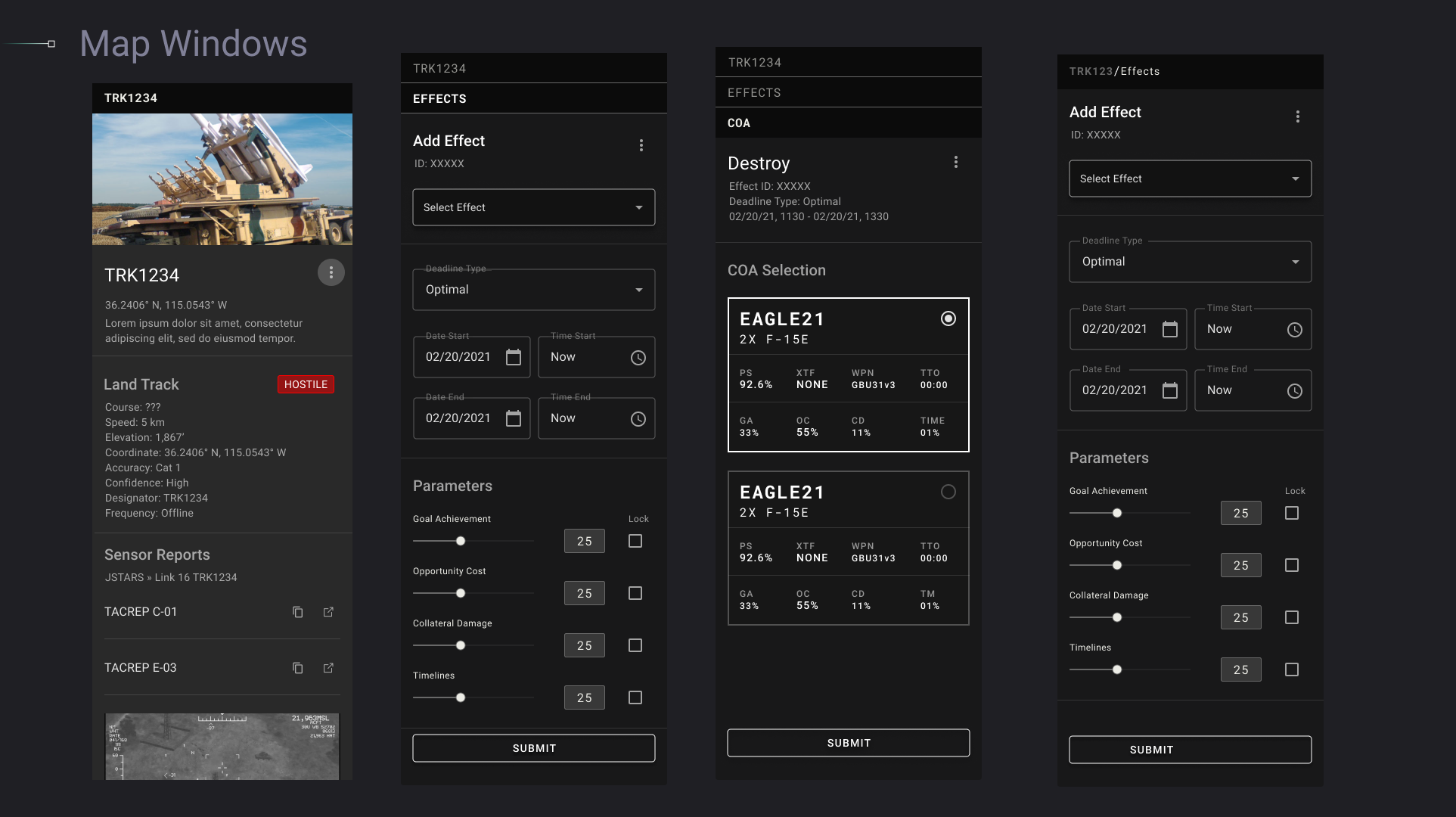
Task: Check the Lock box for Timelines
Action: [635, 697]
